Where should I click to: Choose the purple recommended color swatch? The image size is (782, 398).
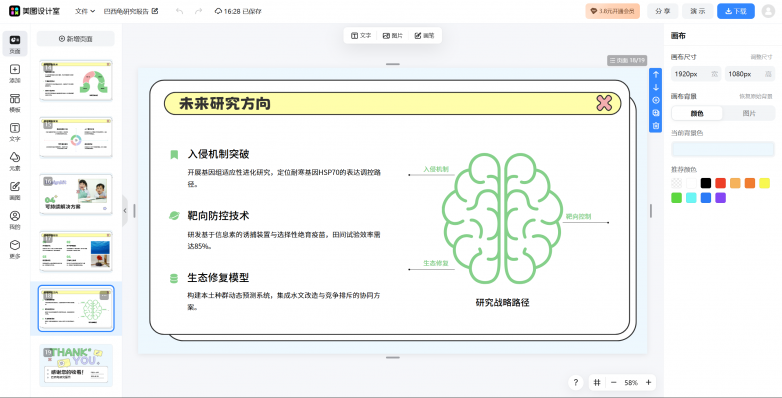pos(720,198)
